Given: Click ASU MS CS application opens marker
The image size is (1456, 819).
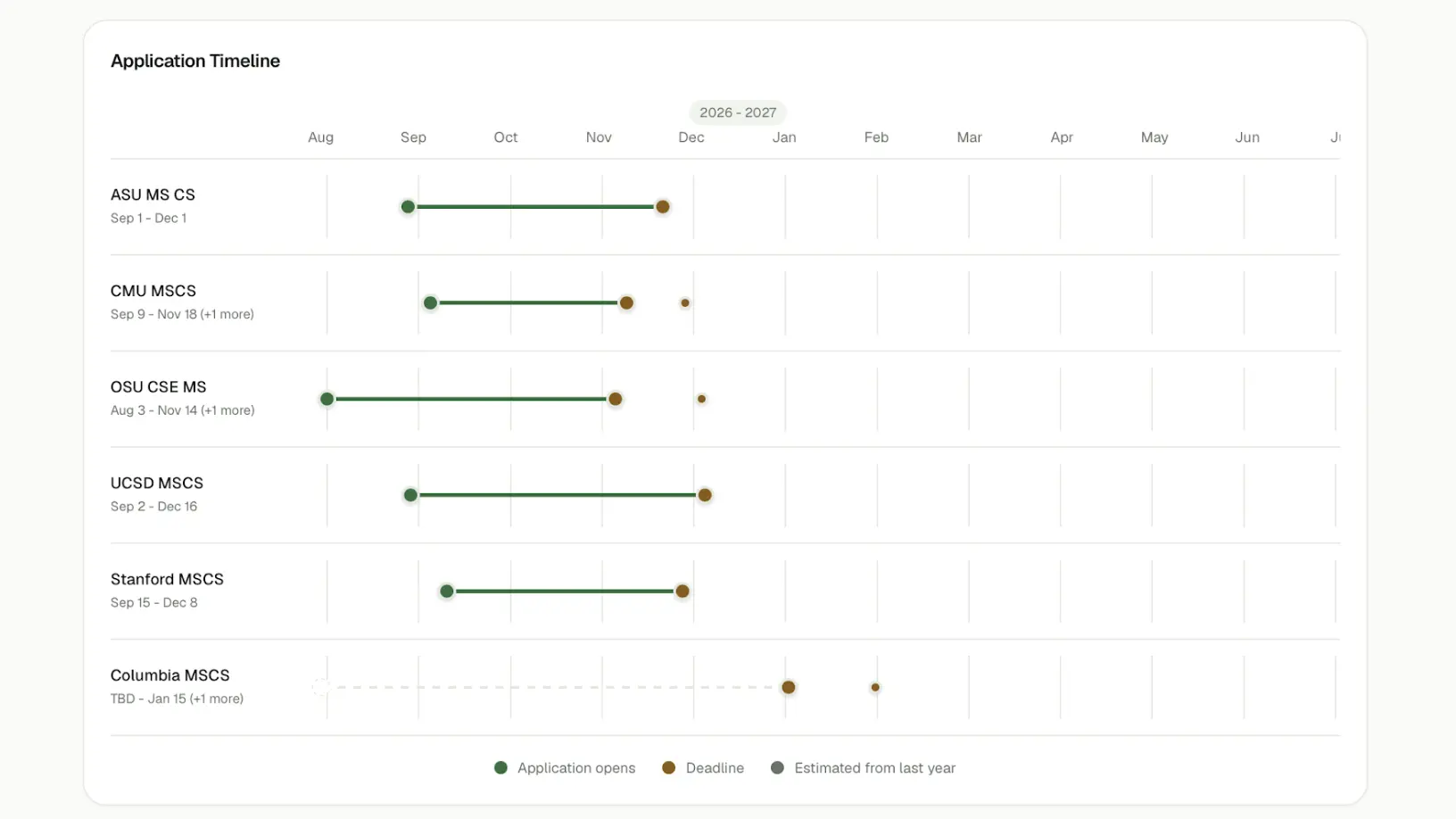Looking at the screenshot, I should pos(408,207).
